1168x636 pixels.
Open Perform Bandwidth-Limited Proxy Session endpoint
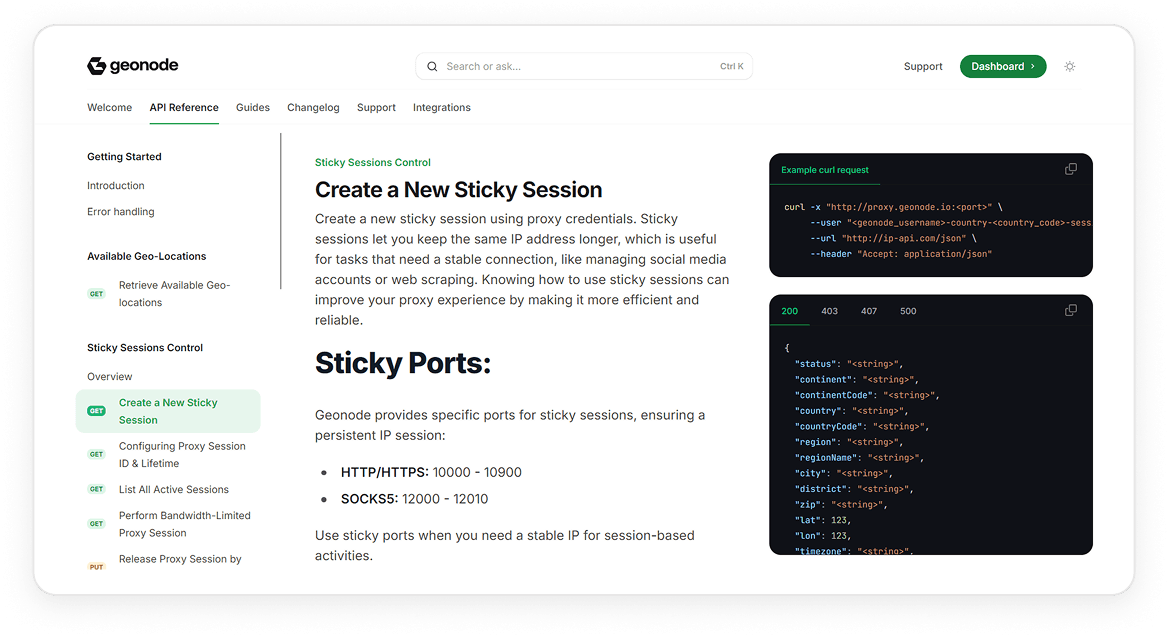point(185,524)
